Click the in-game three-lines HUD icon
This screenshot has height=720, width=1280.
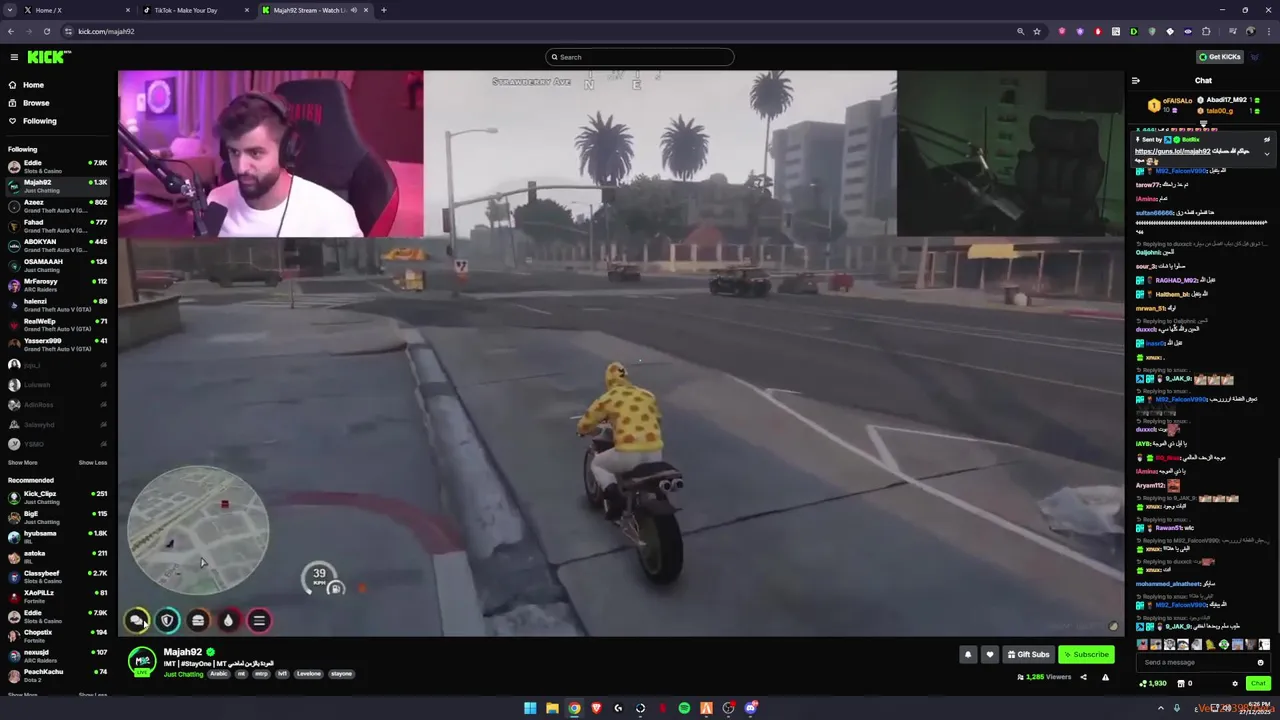[259, 621]
